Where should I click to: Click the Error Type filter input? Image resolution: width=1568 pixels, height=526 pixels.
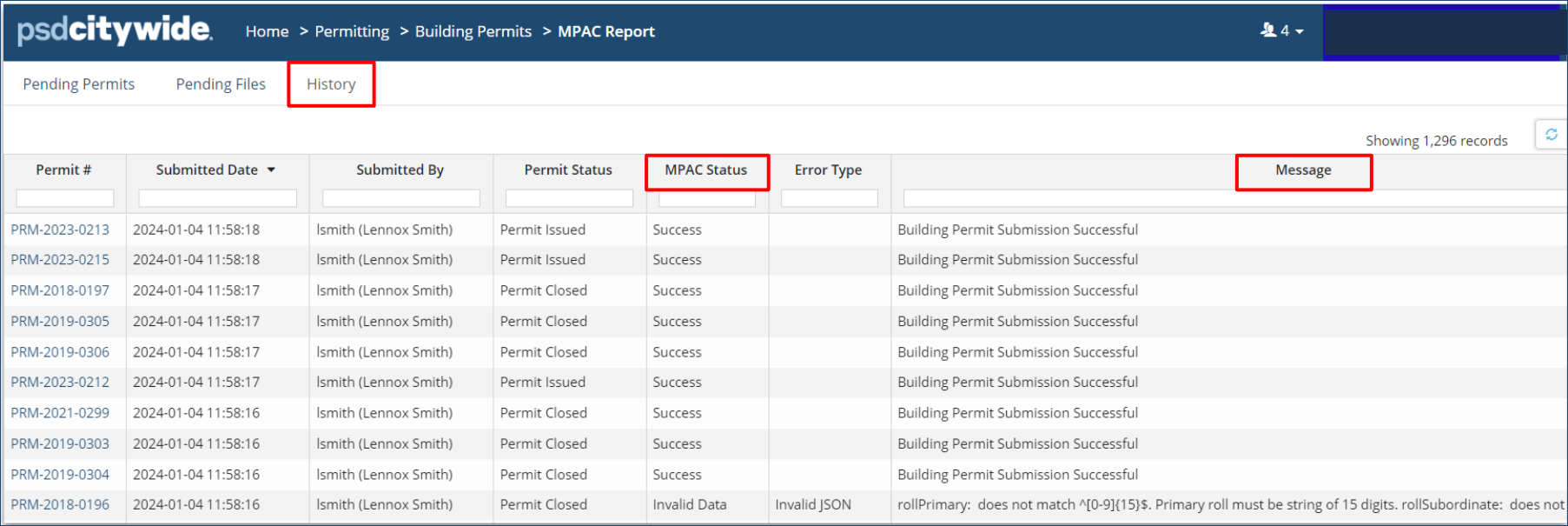click(x=829, y=198)
